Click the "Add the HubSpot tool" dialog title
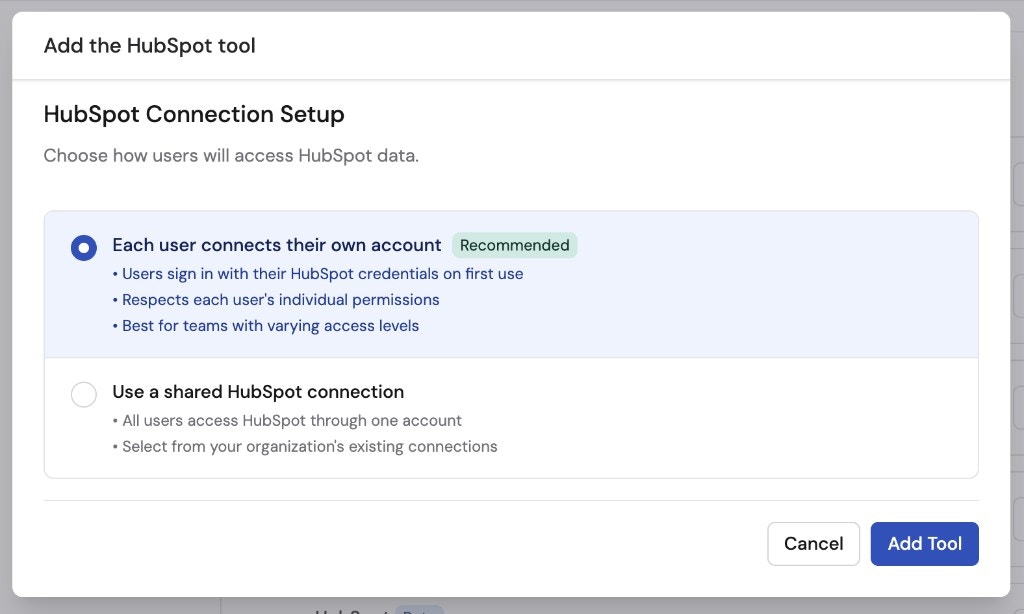 [149, 46]
